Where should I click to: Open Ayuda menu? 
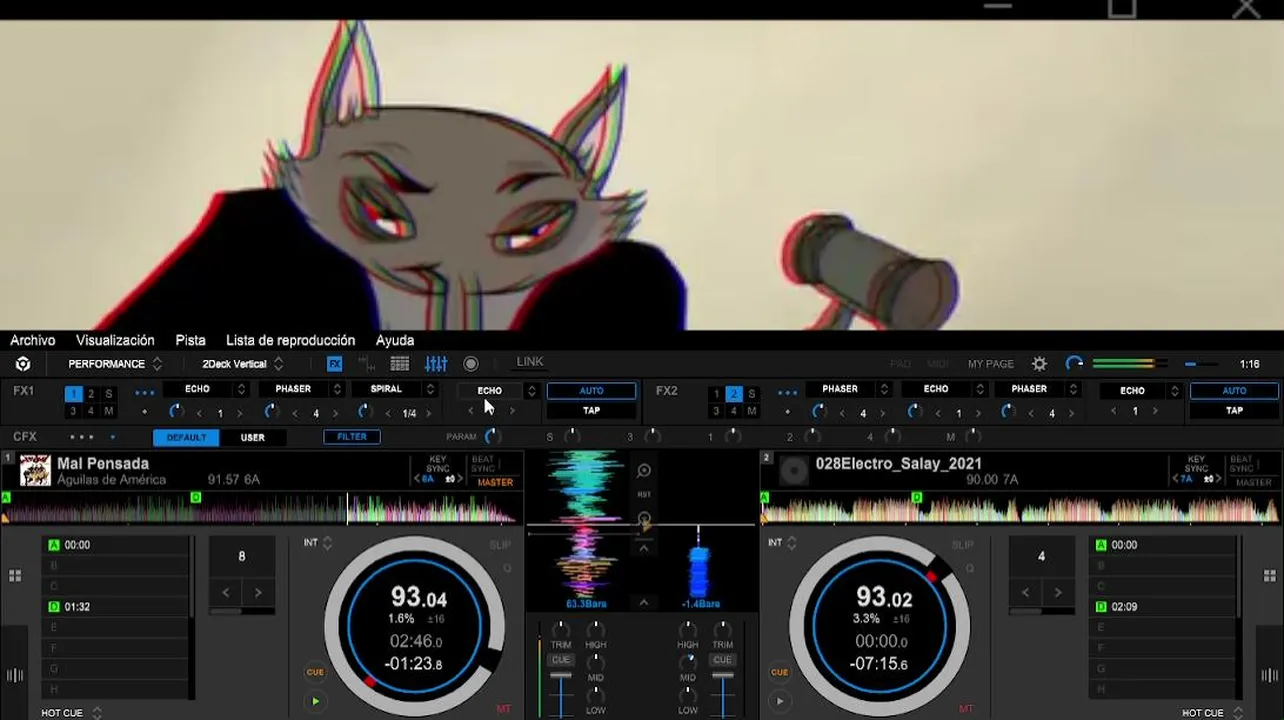pos(395,340)
